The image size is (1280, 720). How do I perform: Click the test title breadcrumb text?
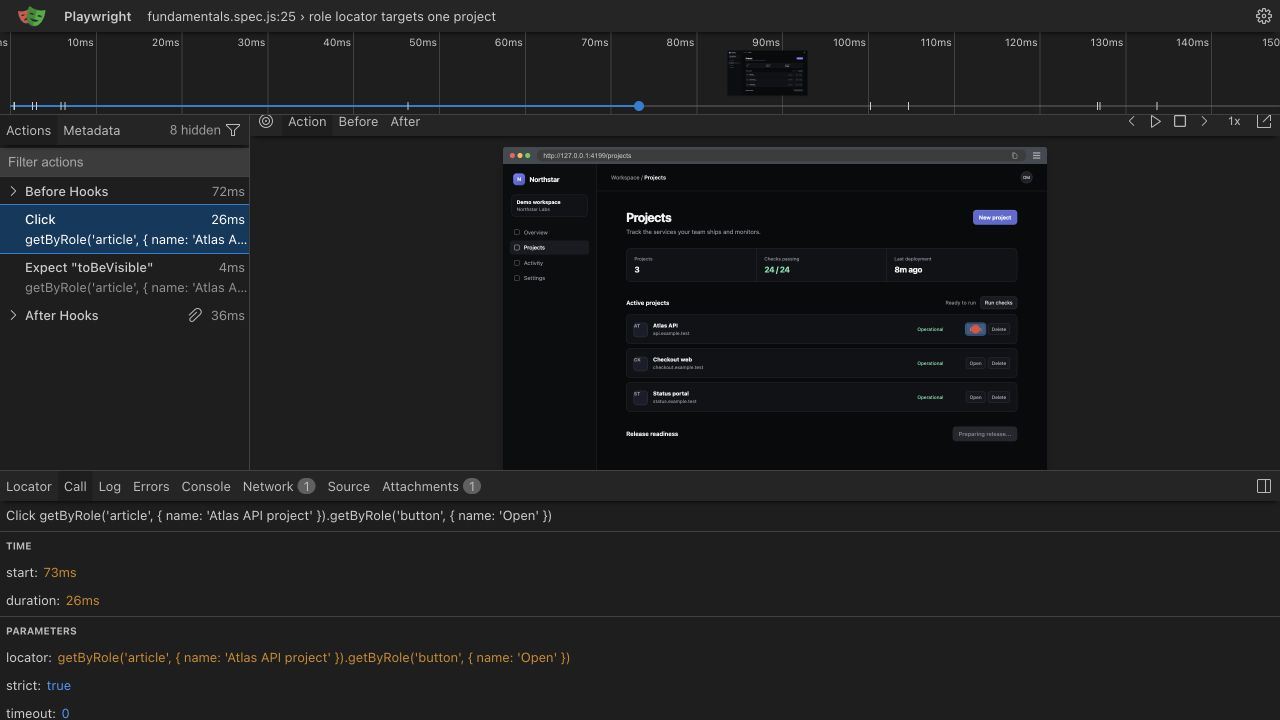(321, 16)
